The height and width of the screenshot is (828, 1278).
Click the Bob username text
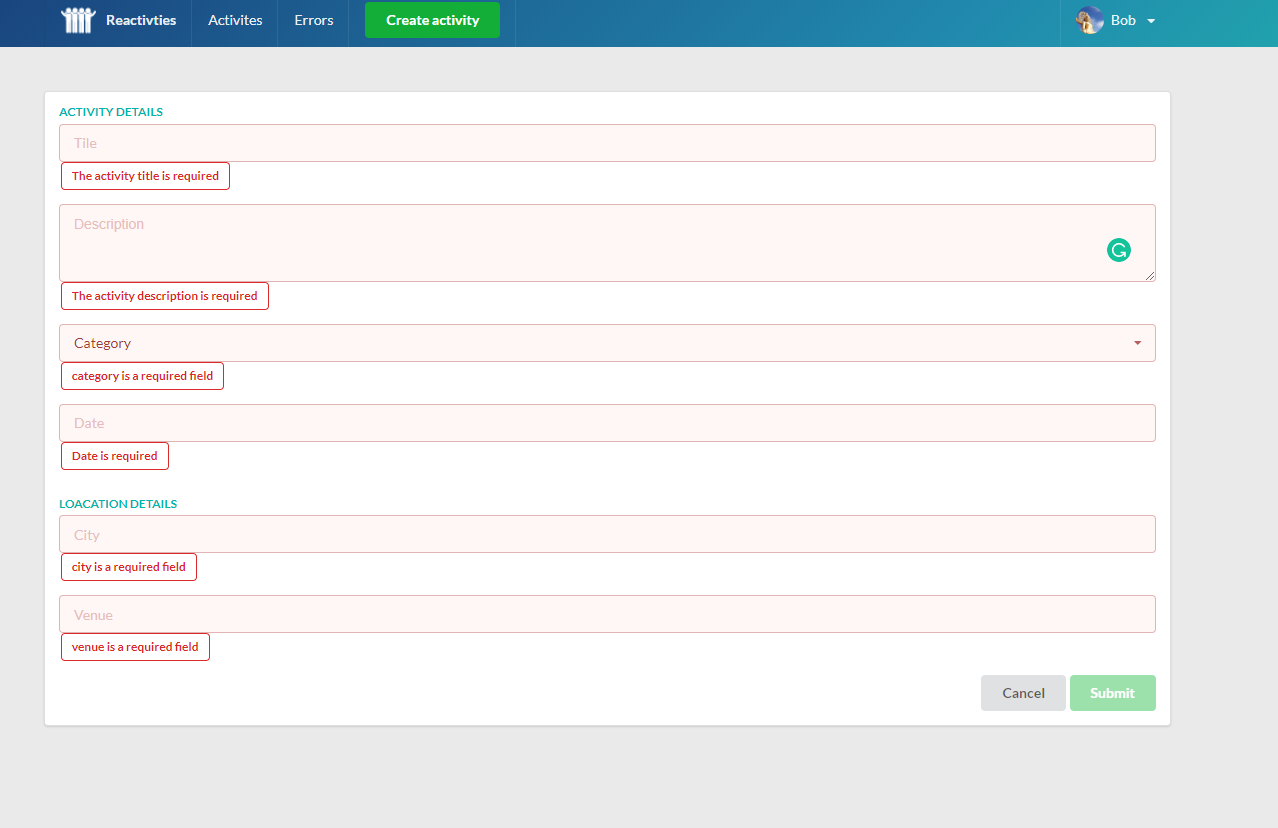(1123, 19)
